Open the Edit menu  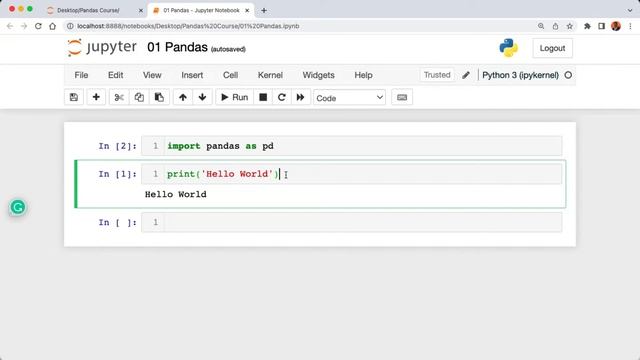point(116,75)
